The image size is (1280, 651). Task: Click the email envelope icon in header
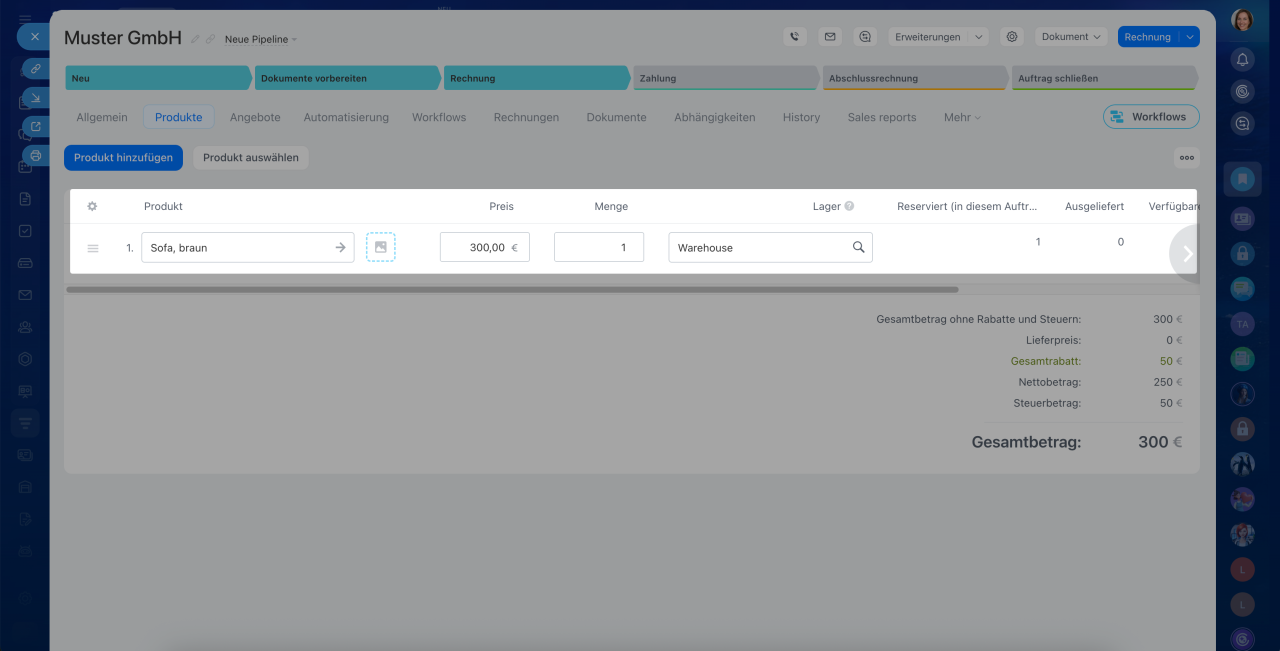pos(829,37)
